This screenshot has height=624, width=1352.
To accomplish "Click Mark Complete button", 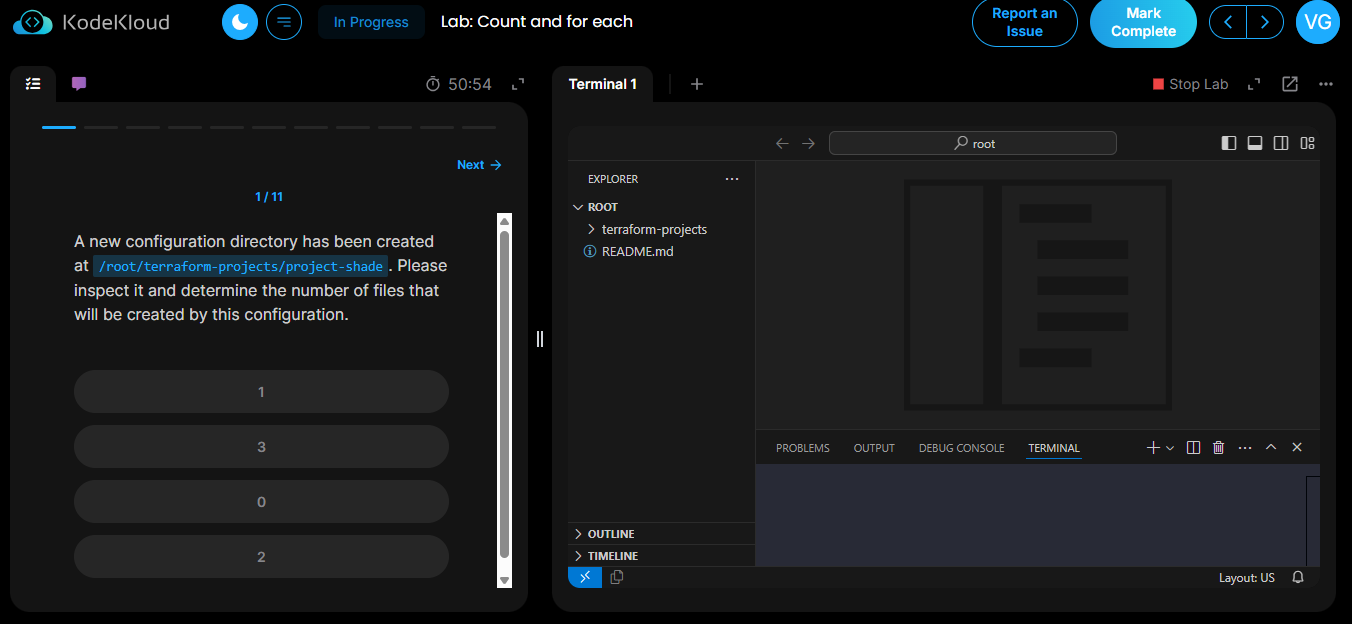I will 1143,22.
